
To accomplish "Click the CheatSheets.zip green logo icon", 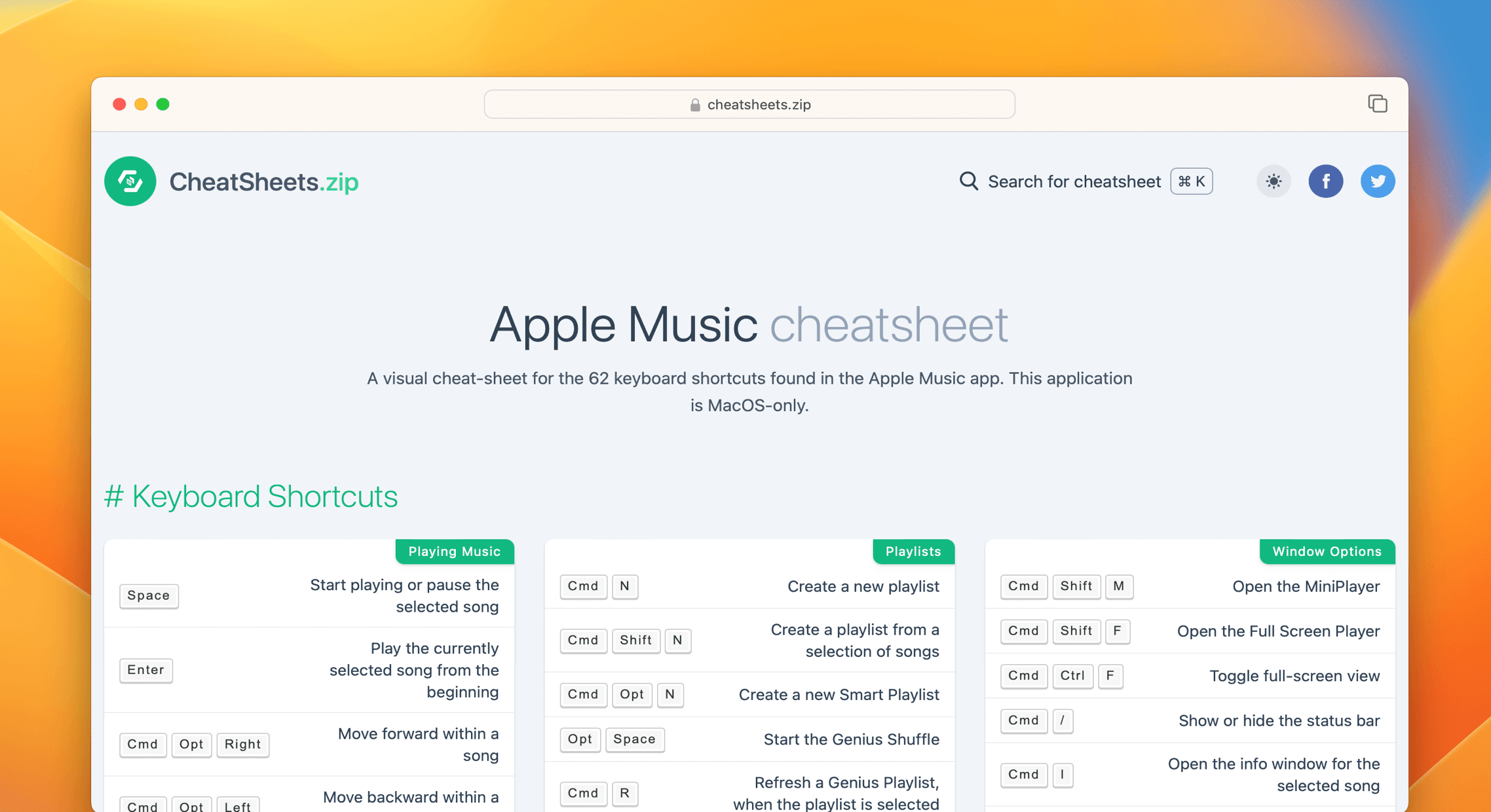I will (x=130, y=181).
